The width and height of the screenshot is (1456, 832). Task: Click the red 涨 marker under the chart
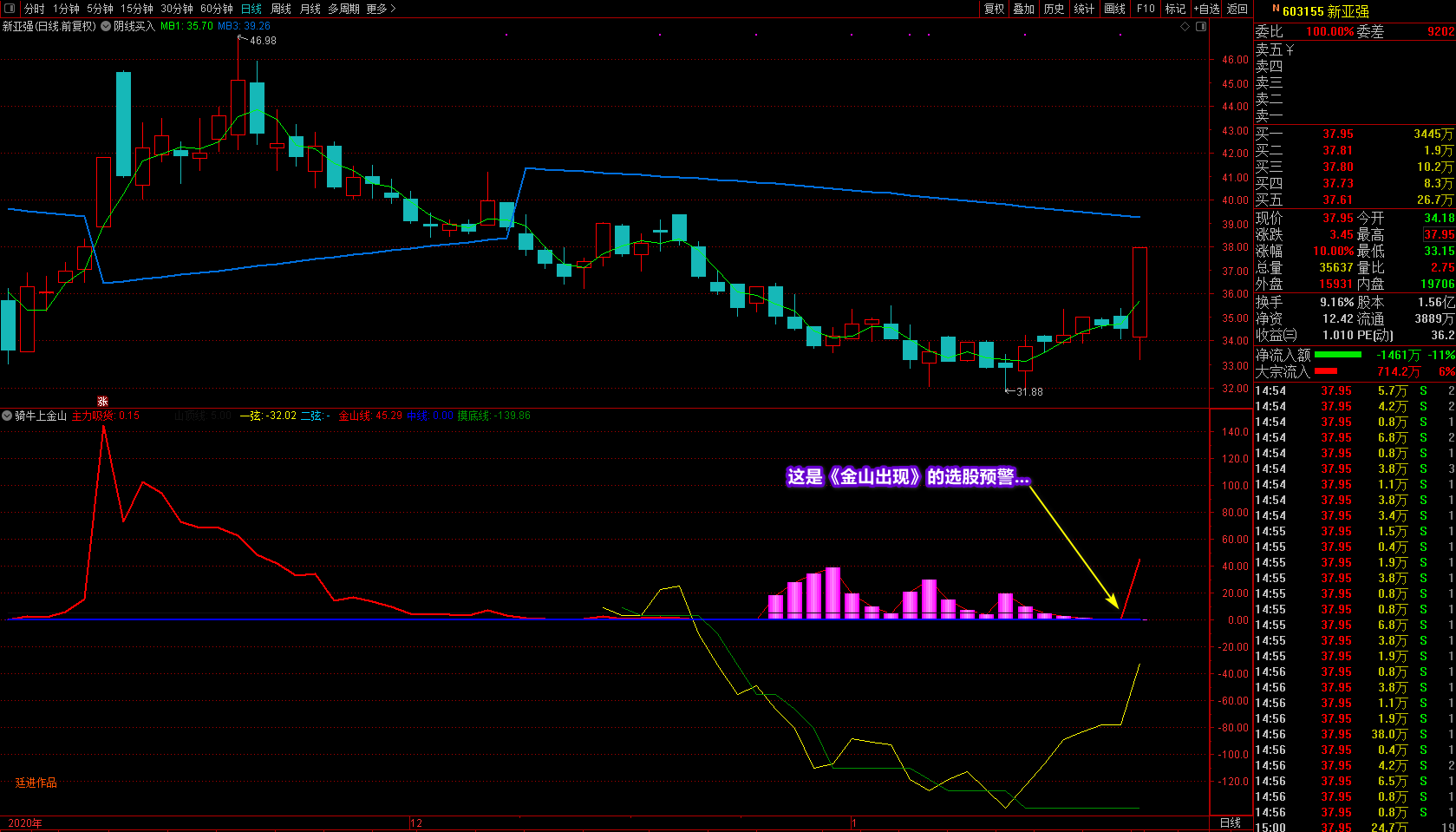(103, 401)
